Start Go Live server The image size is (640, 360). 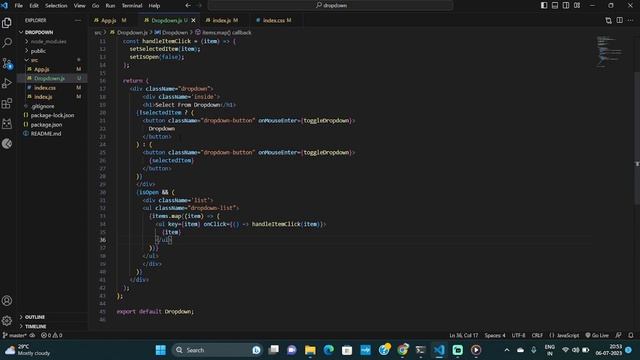(x=597, y=336)
